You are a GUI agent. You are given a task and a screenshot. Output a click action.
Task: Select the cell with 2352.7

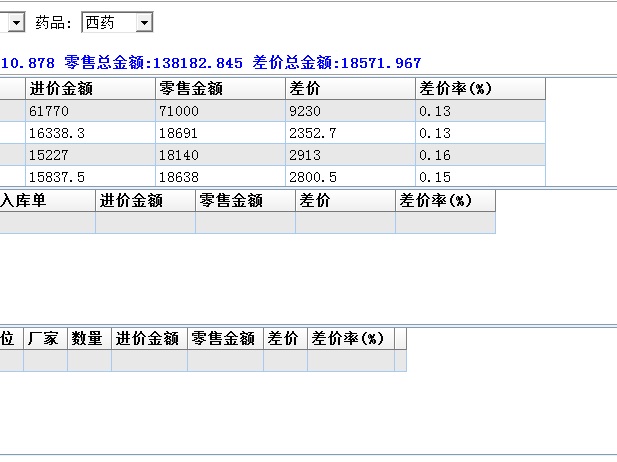[350, 133]
